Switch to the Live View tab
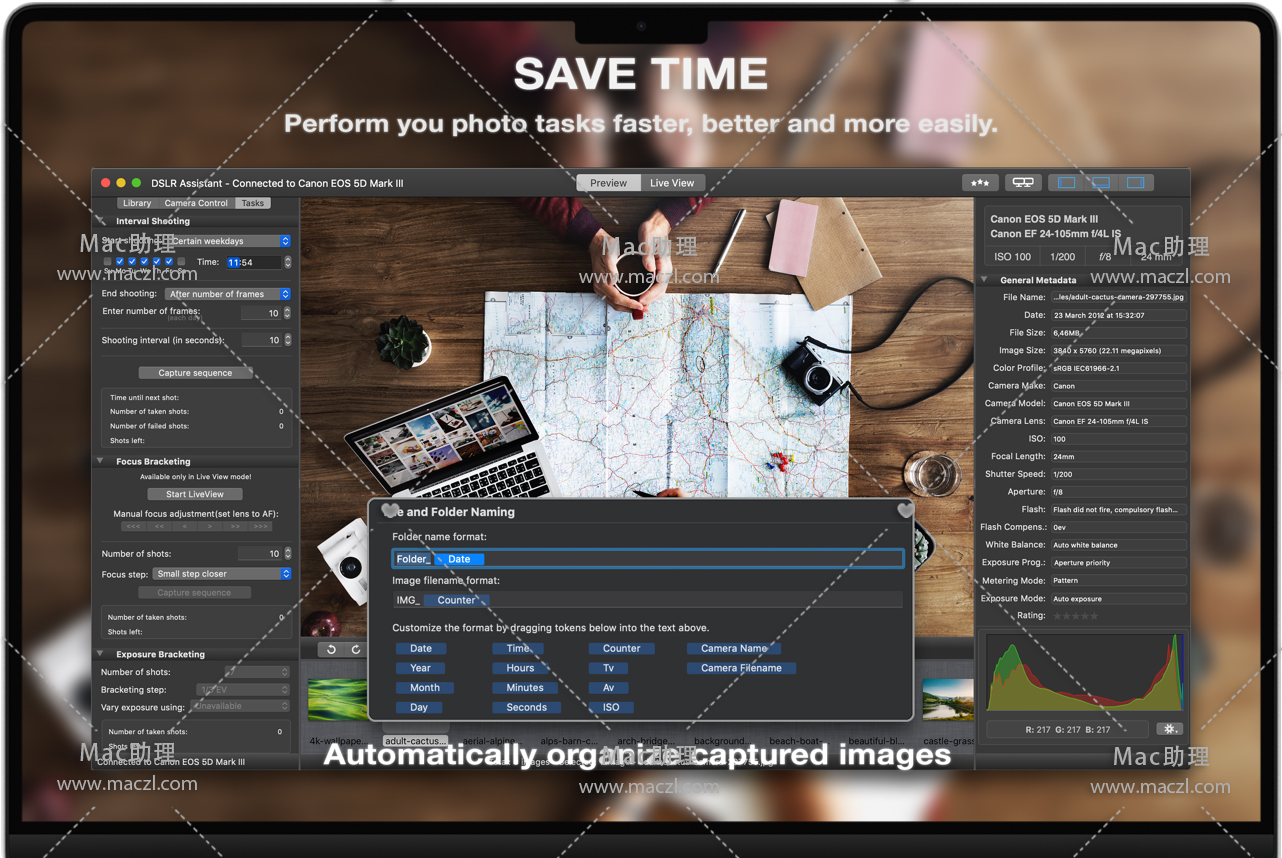Image resolution: width=1282 pixels, height=858 pixels. coord(672,183)
